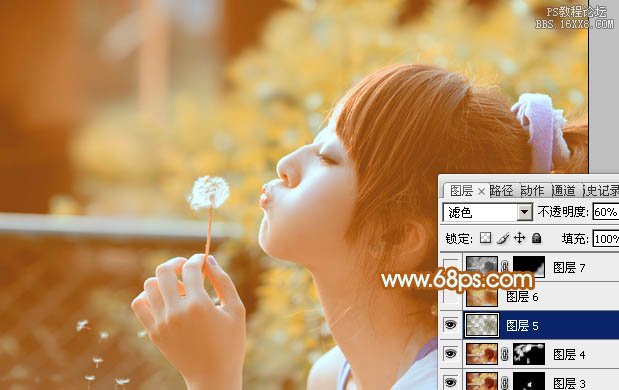Click the layer name 图层 3

tap(569, 382)
